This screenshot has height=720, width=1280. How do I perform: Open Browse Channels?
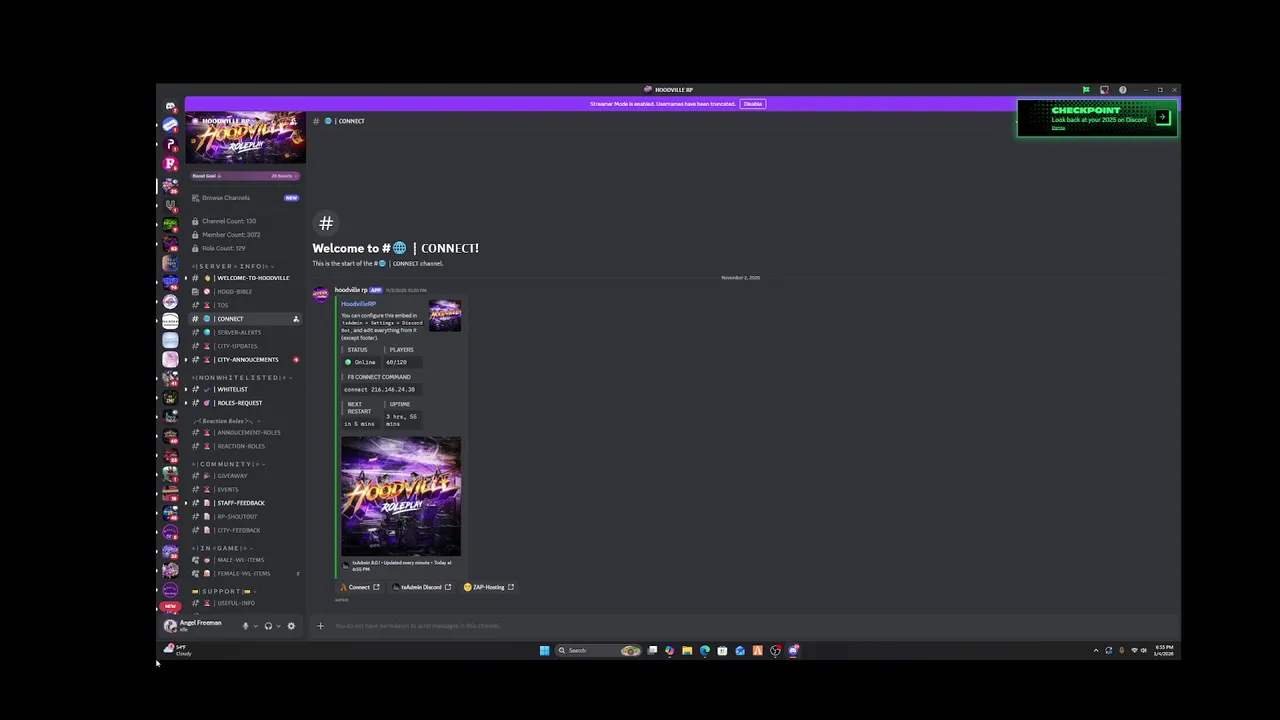[245, 198]
